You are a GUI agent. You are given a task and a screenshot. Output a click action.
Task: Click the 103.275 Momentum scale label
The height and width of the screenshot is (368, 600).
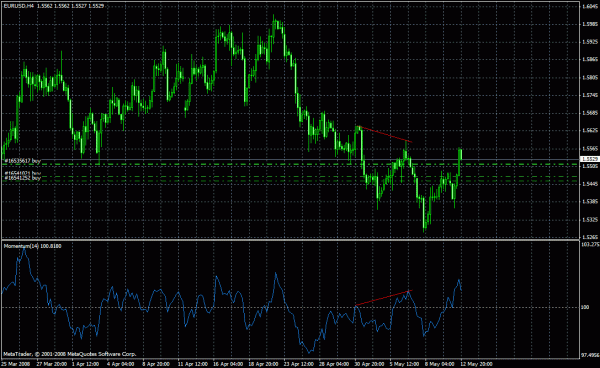coord(590,244)
